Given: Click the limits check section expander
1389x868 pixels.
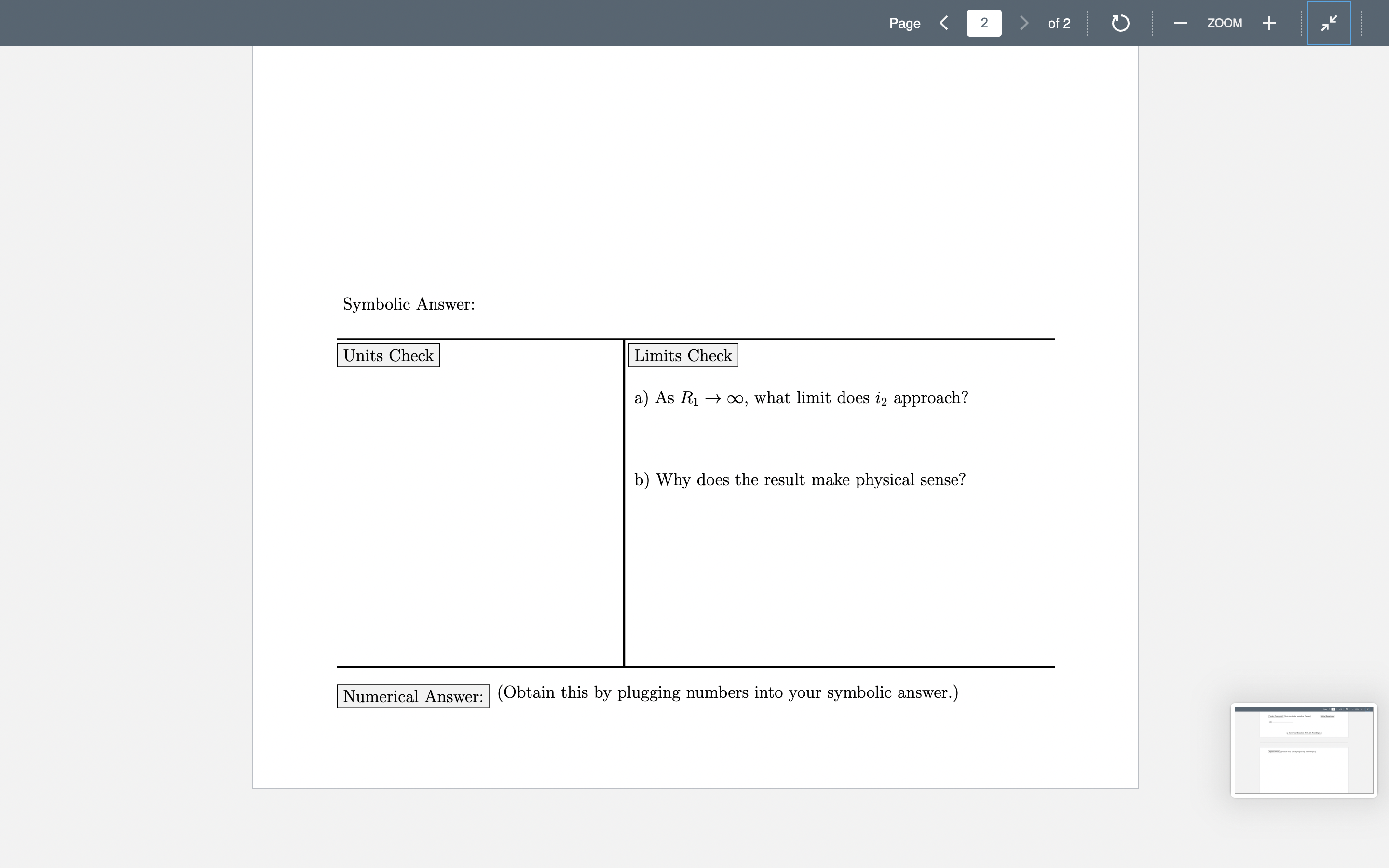Looking at the screenshot, I should [683, 356].
